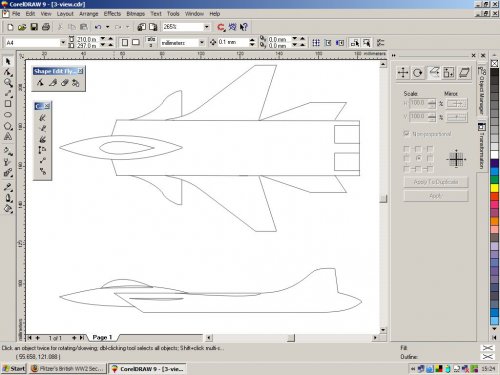Open the Layout menu
Image resolution: width=500 pixels, height=375 pixels.
[65, 14]
